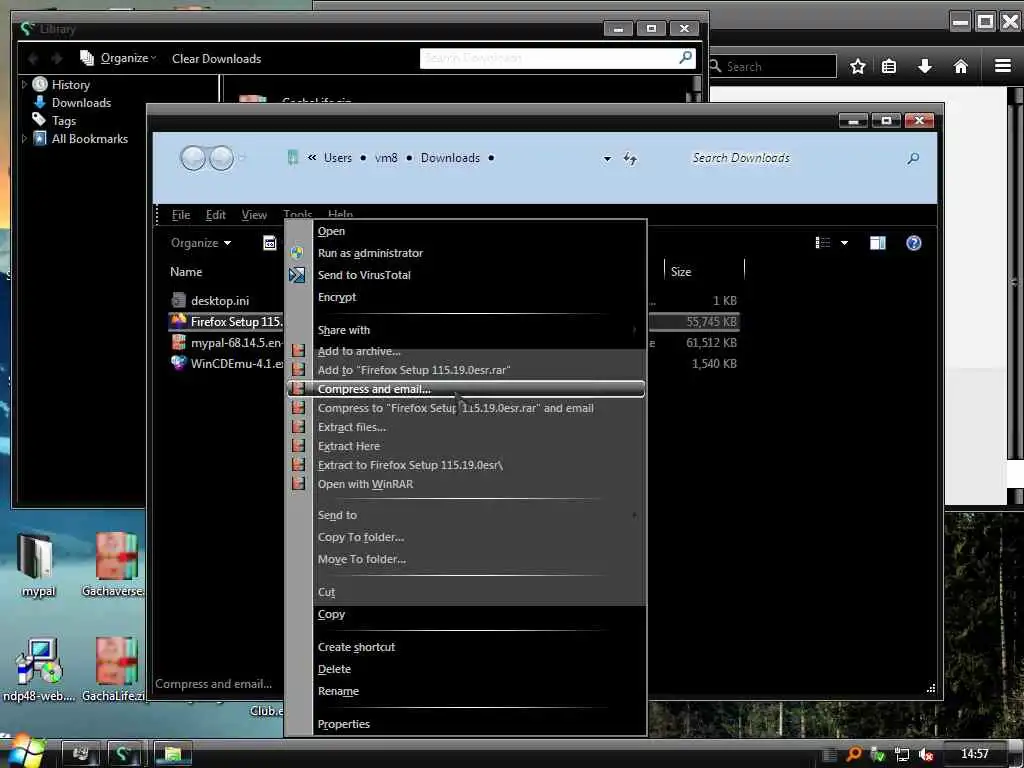The image size is (1024, 768).
Task: Click the search magnifier in Library search box
Action: 686,57
